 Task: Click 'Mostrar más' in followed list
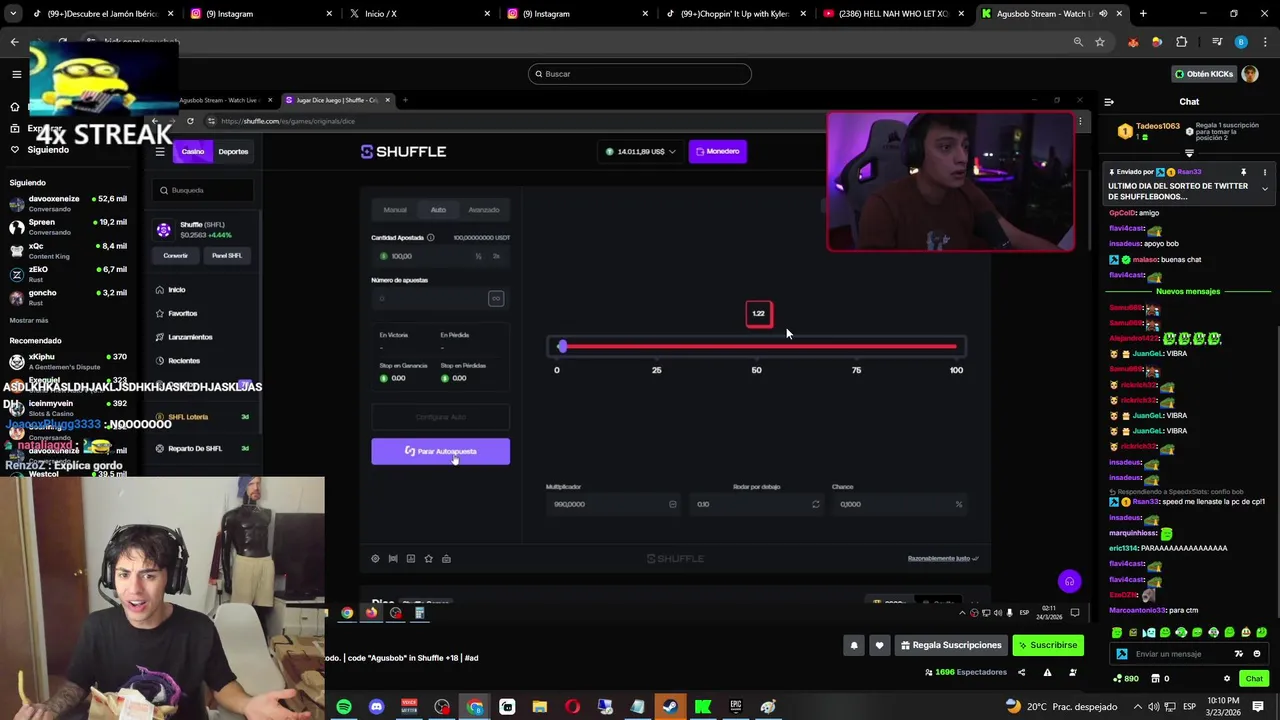point(29,320)
